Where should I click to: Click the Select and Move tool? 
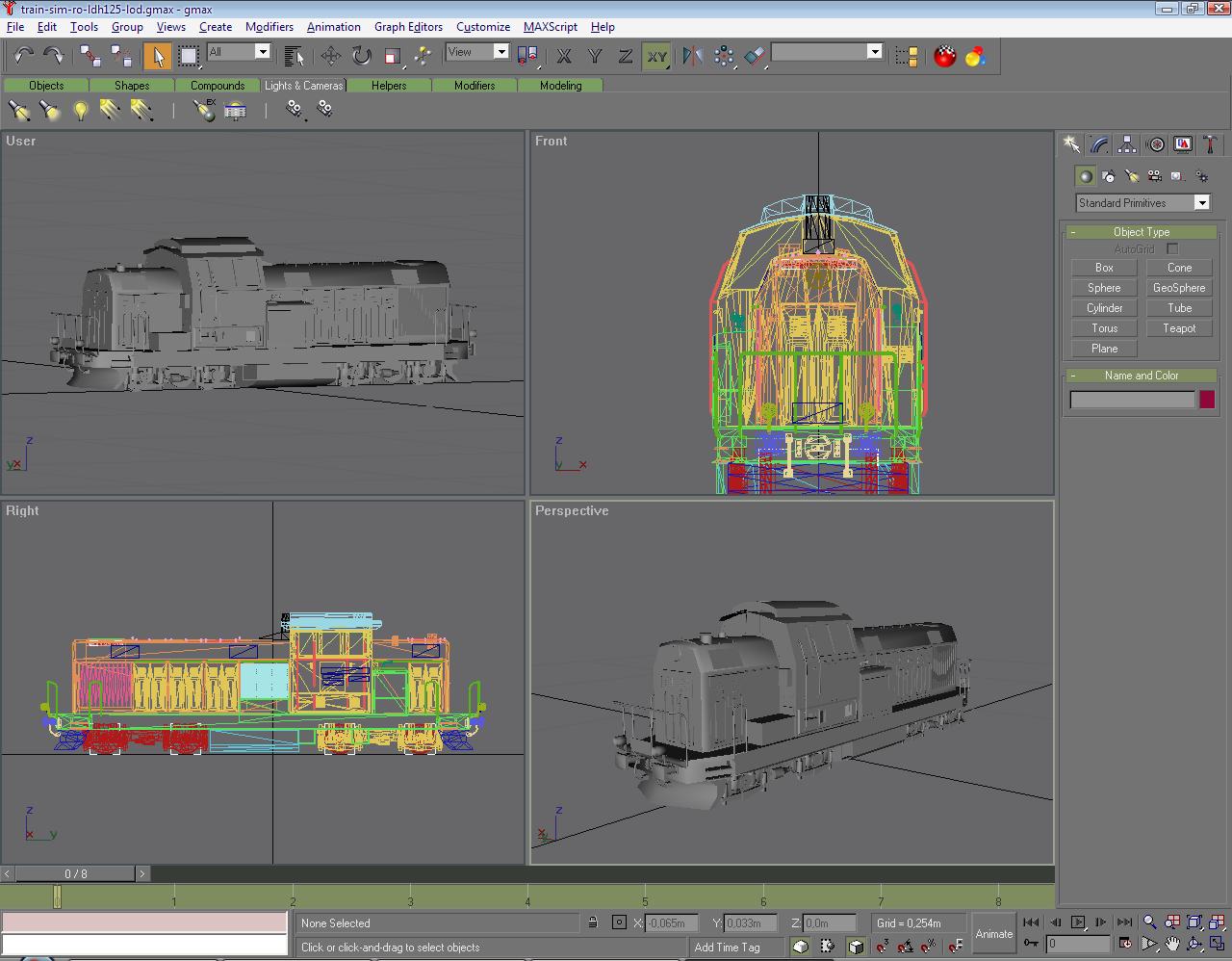(331, 56)
